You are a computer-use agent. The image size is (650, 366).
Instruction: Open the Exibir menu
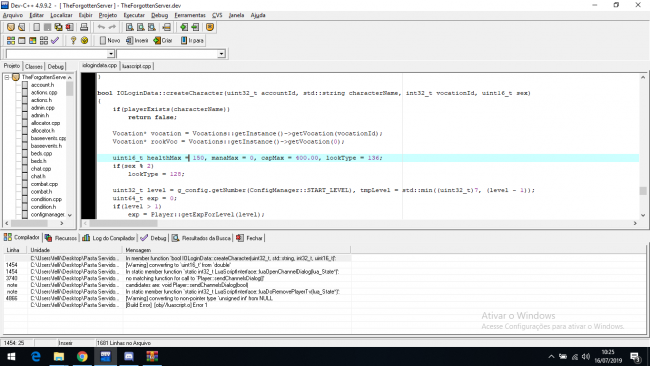coord(85,15)
